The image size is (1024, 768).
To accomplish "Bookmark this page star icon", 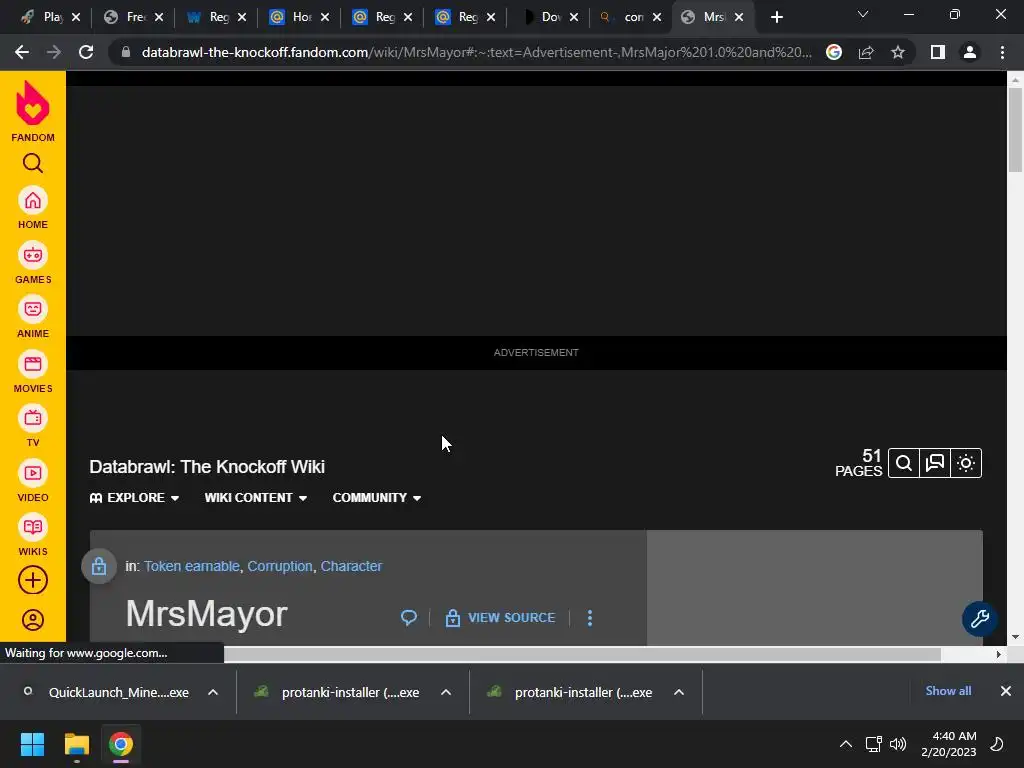I will (x=898, y=52).
